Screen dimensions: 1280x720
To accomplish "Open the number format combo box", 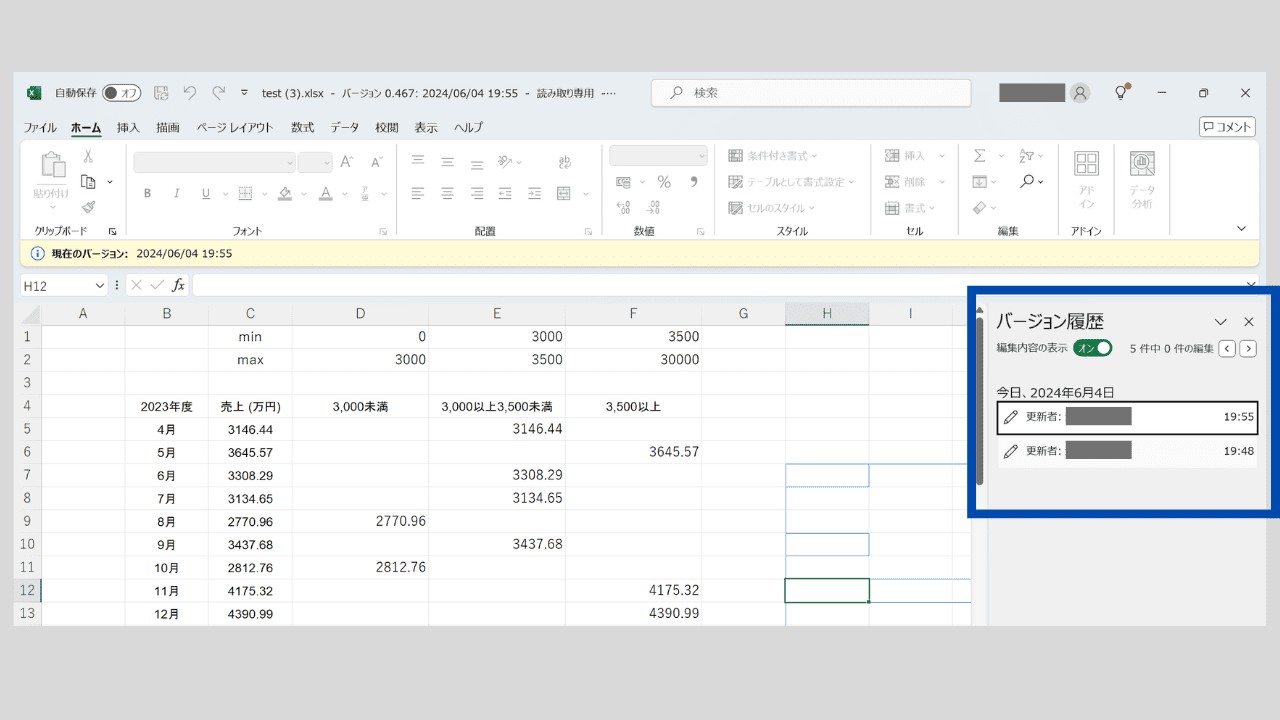I will pyautogui.click(x=658, y=156).
